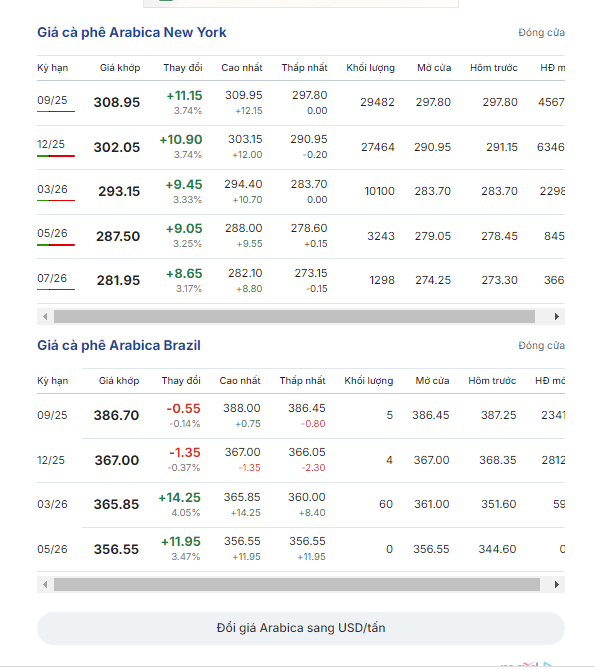This screenshot has width=595, height=669.
Task: Click left scroll arrow of New York table
Action: (x=45, y=317)
